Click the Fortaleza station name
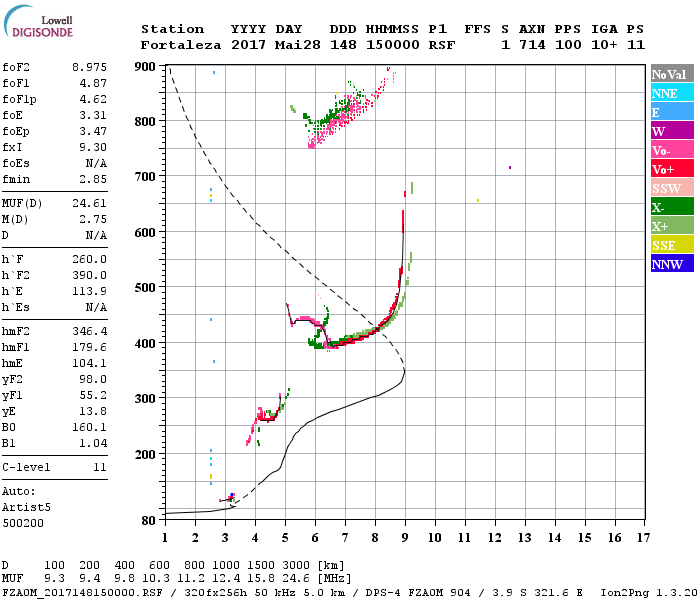This screenshot has width=700, height=600. click(x=181, y=45)
